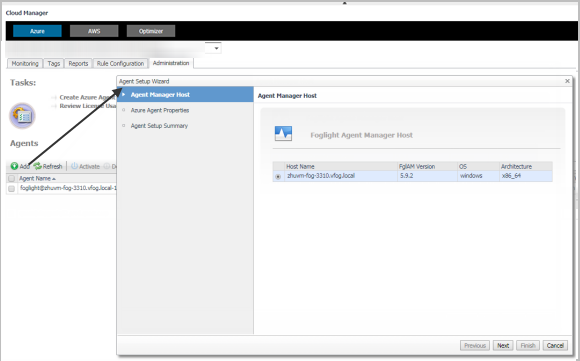Select the foglight@zhuvm-fog-3310.vfog.local agent name
This screenshot has width=580, height=361.
68,188
